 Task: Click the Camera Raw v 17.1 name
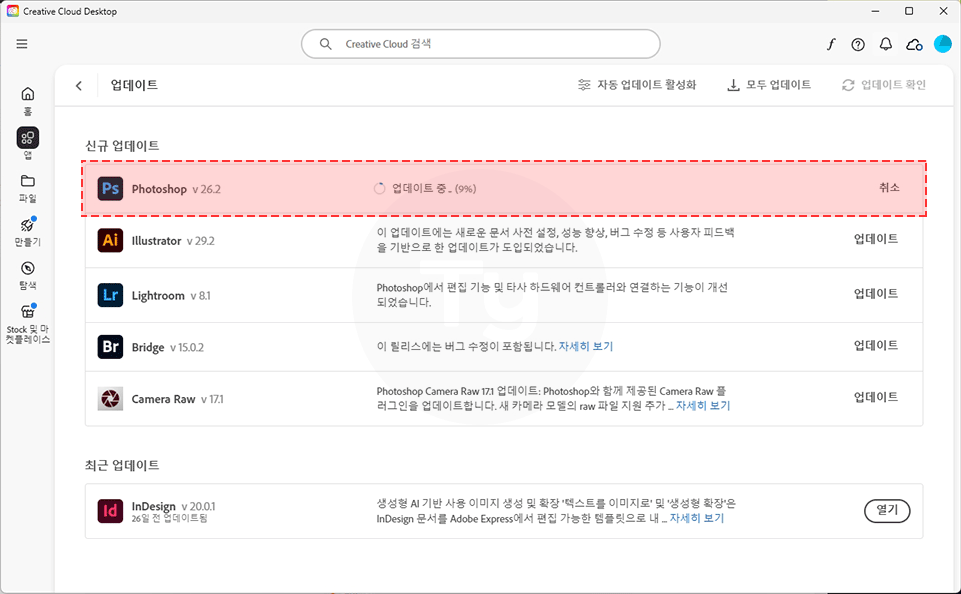pos(178,399)
